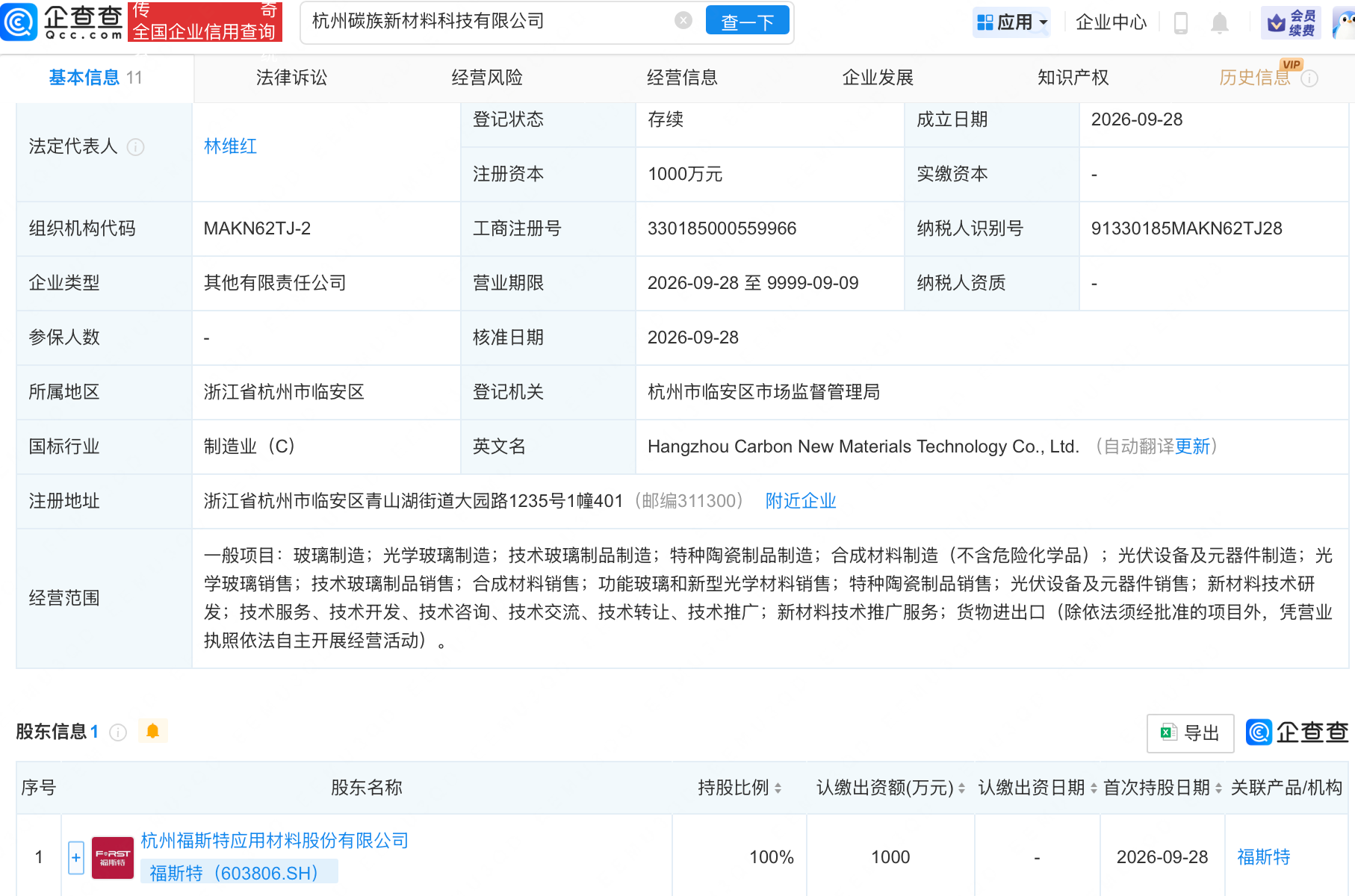Select registered capital 1000万元

(685, 174)
